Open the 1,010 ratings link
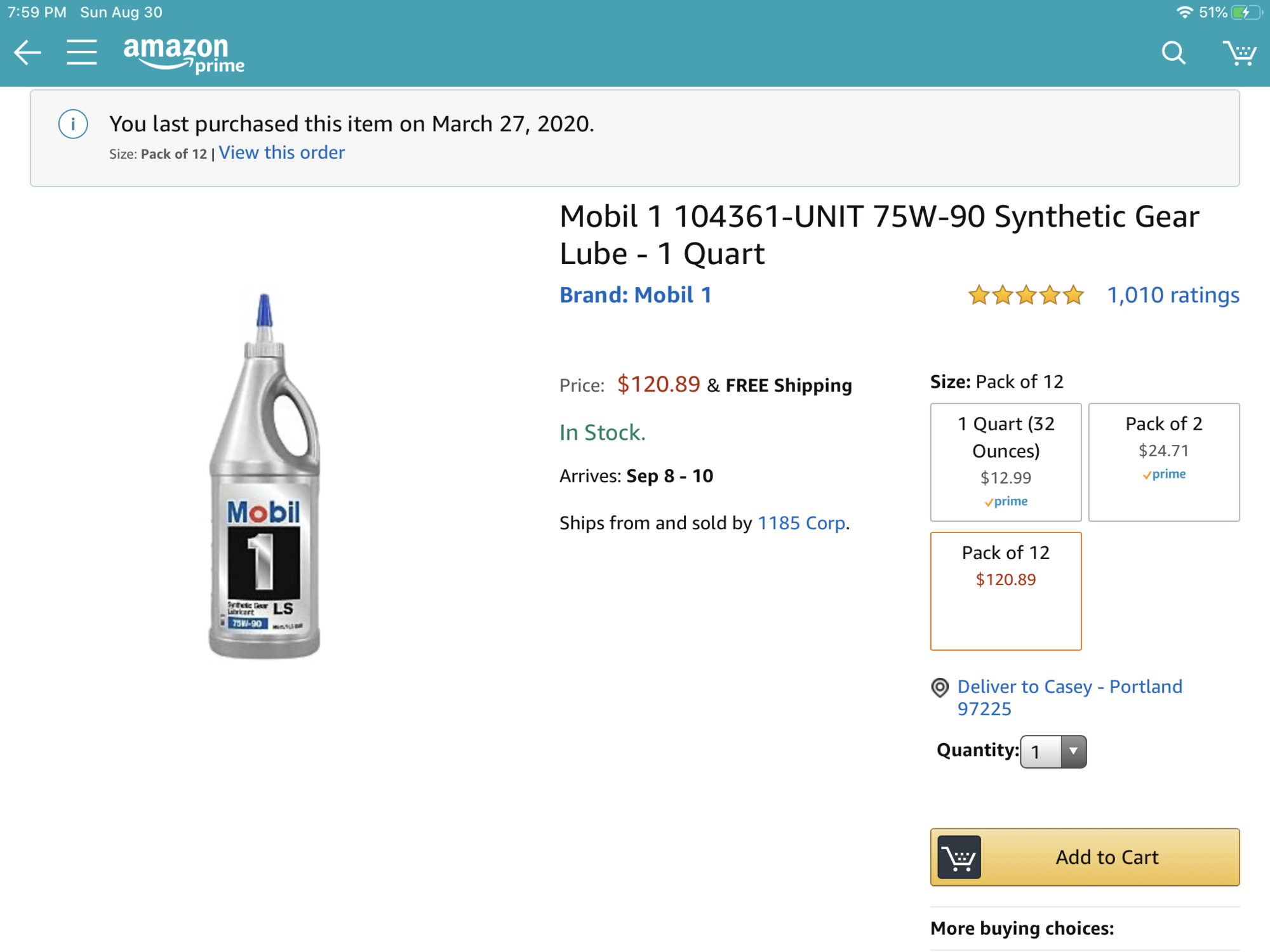This screenshot has width=1270, height=952. tap(1173, 295)
